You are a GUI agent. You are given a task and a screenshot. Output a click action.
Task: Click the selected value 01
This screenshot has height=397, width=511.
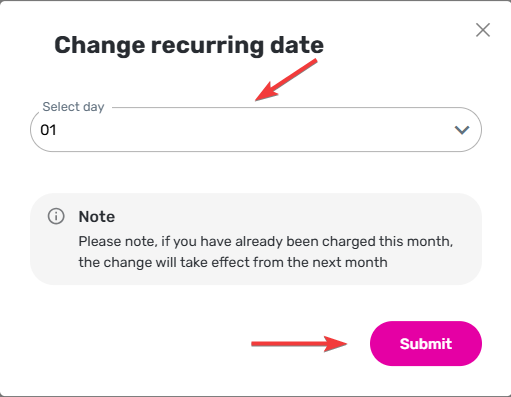tap(48, 130)
